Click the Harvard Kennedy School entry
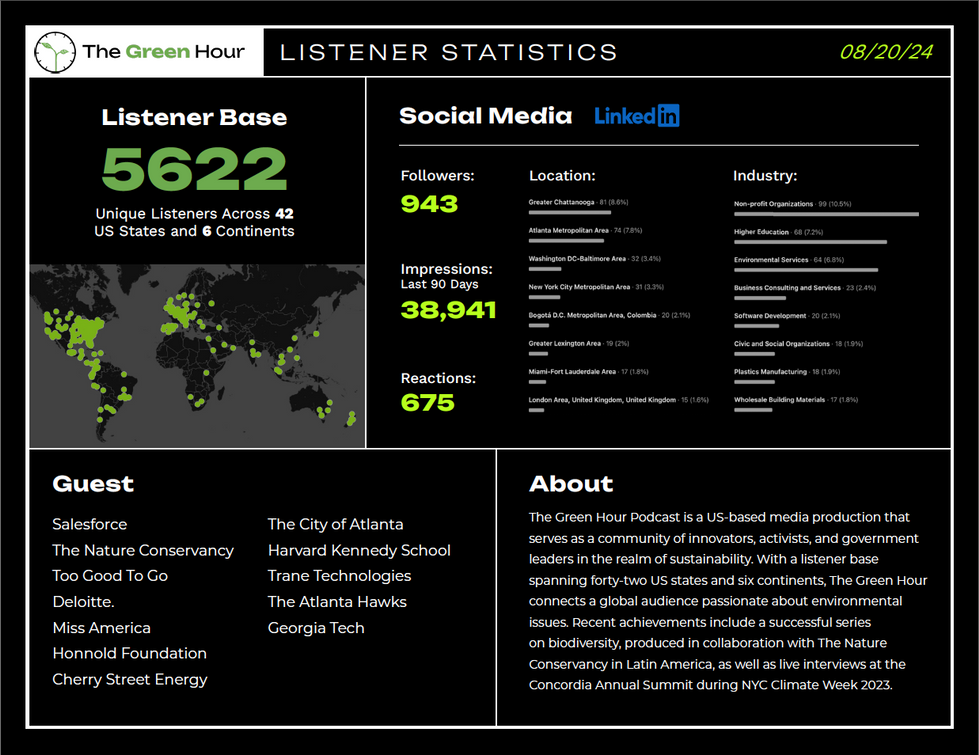Screen dimensions: 979x755 pos(360,550)
